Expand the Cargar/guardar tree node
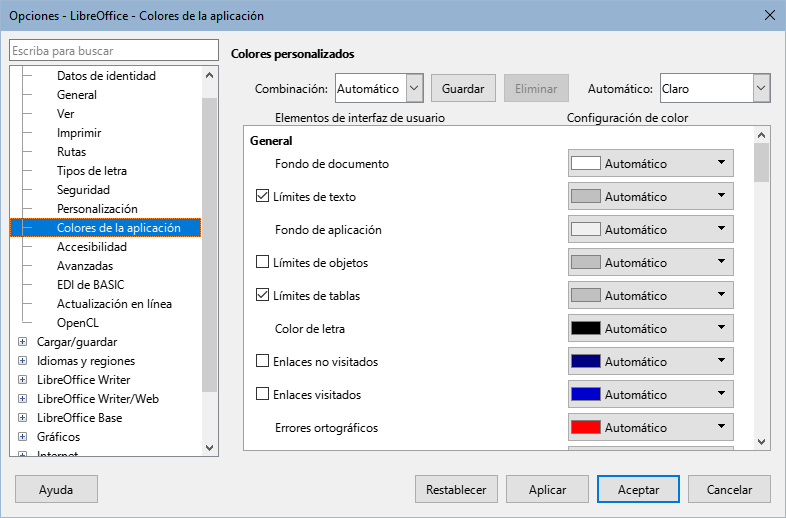 [22, 341]
